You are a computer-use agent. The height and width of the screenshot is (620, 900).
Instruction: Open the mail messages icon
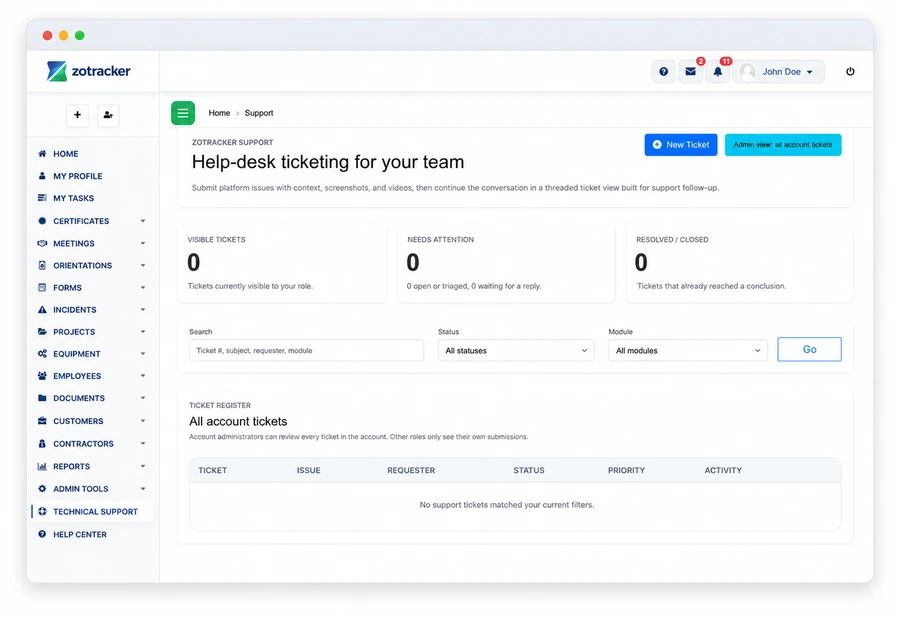coord(690,72)
